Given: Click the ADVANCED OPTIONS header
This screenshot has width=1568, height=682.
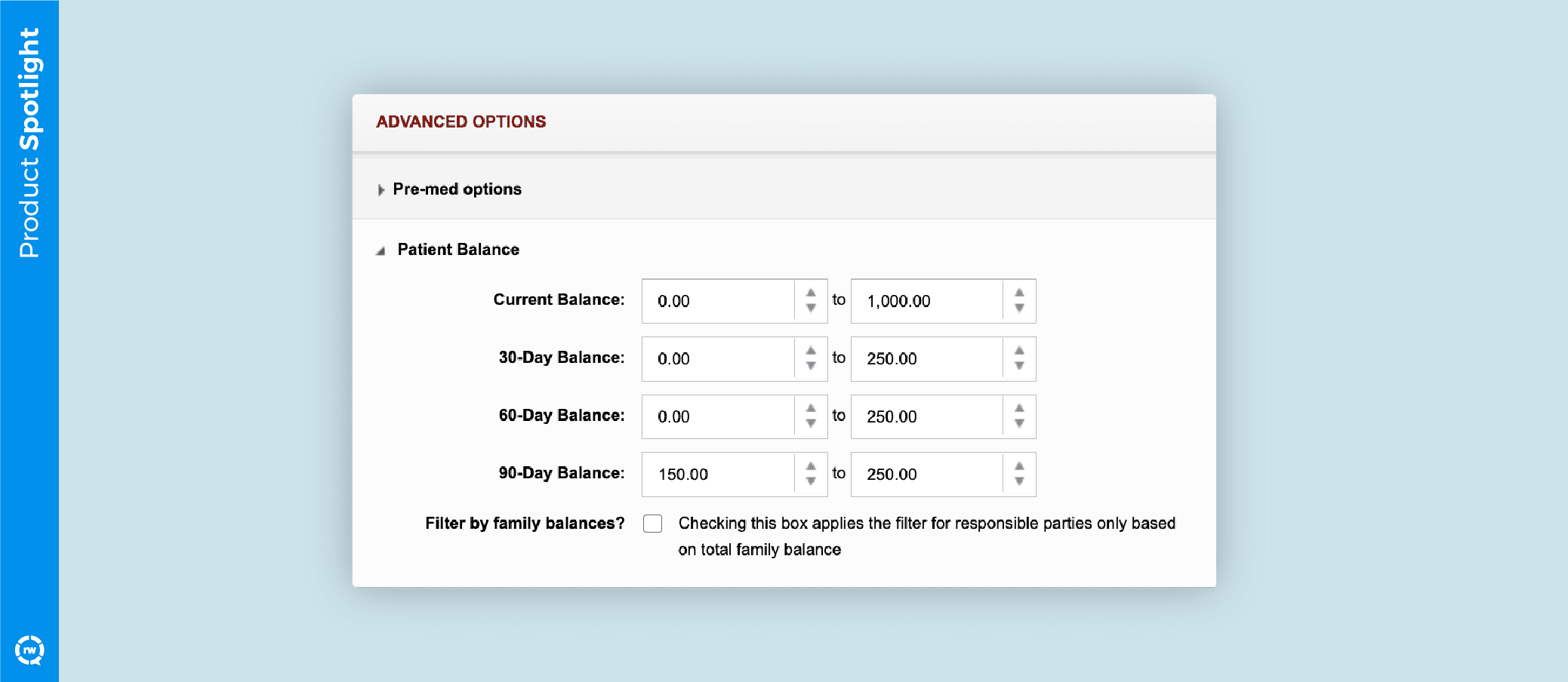Looking at the screenshot, I should [x=461, y=121].
